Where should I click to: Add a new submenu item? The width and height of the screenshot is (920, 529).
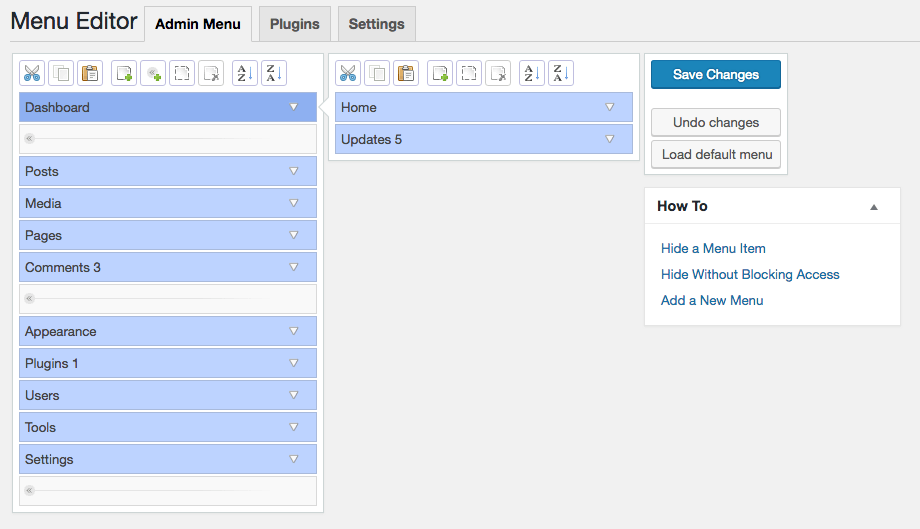coord(440,73)
